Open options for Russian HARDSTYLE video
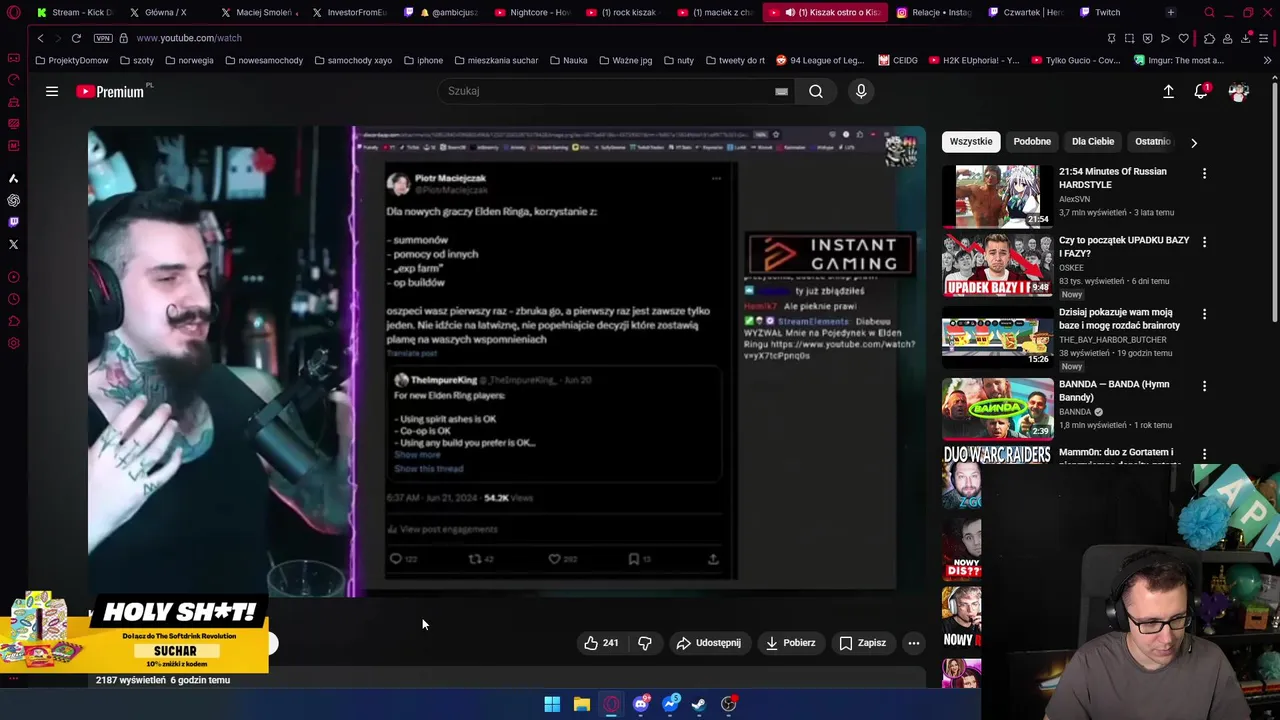Image resolution: width=1280 pixels, height=720 pixels. coord(1204,173)
